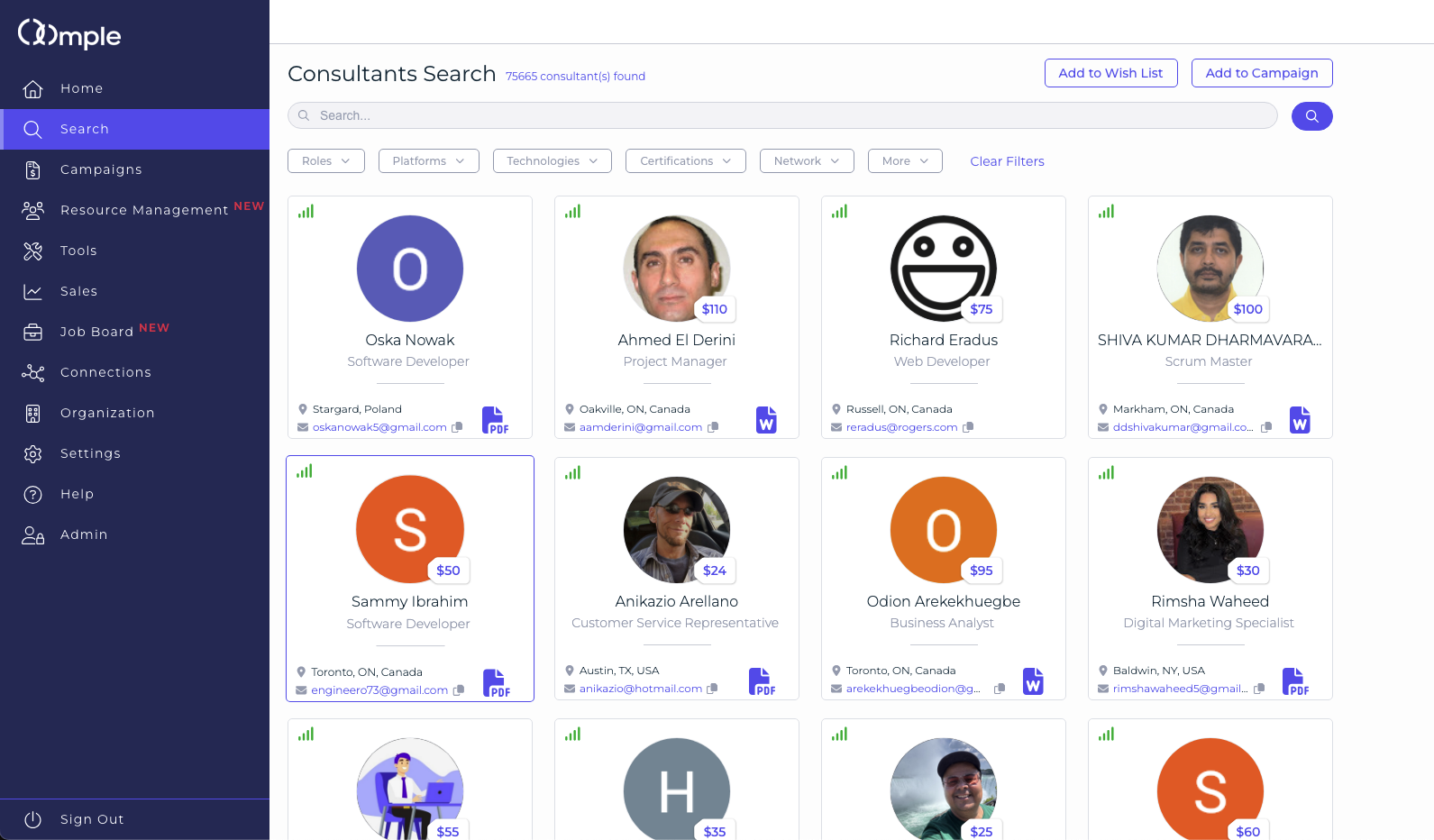Click into the consultants Search field
This screenshot has height=840, width=1434.
pyautogui.click(x=782, y=115)
